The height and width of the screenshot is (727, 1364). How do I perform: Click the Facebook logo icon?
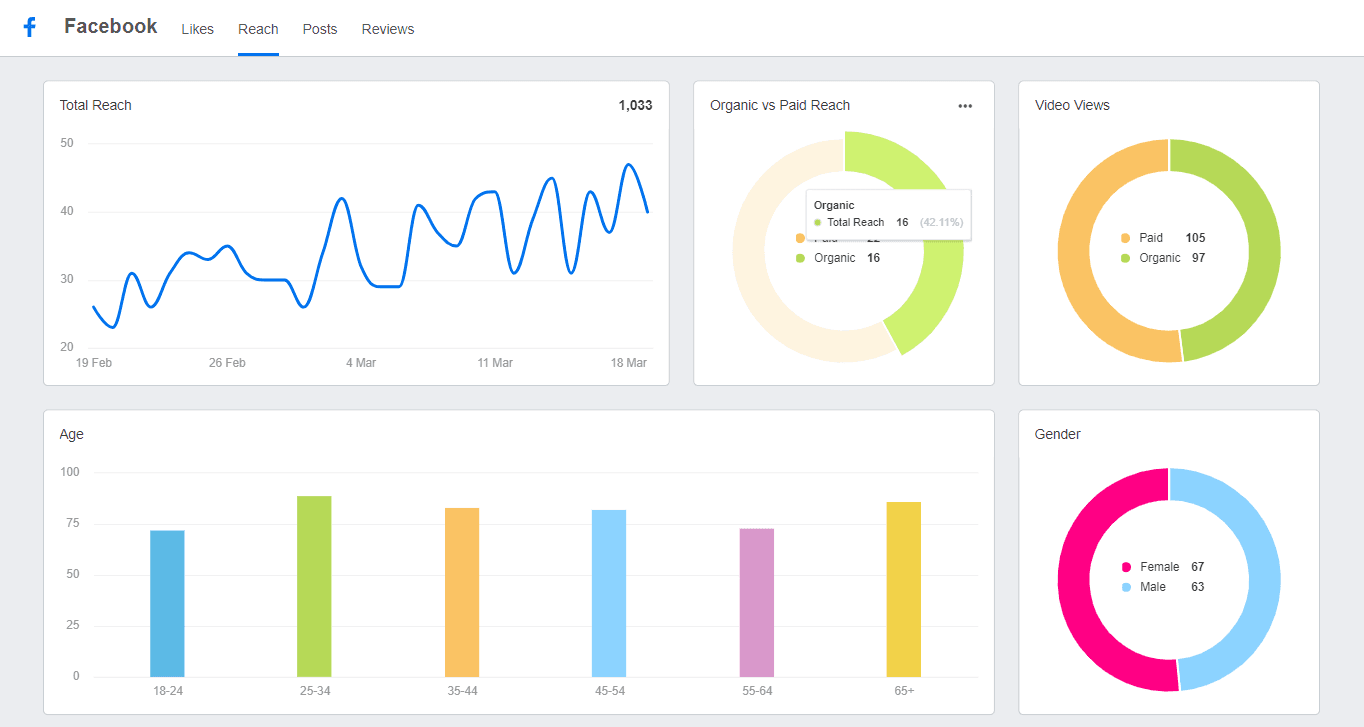pos(28,26)
